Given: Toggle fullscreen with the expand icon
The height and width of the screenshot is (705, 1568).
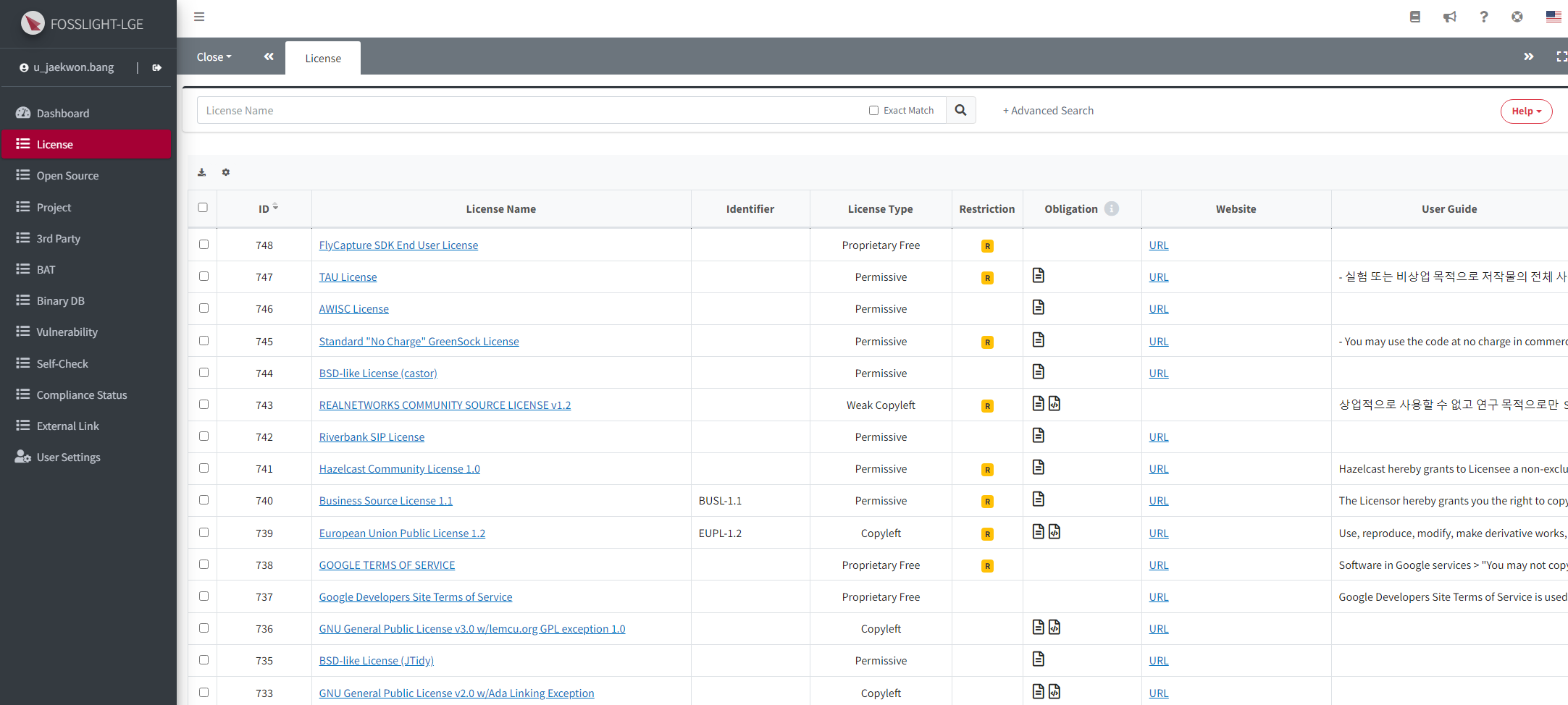Looking at the screenshot, I should click(1561, 56).
